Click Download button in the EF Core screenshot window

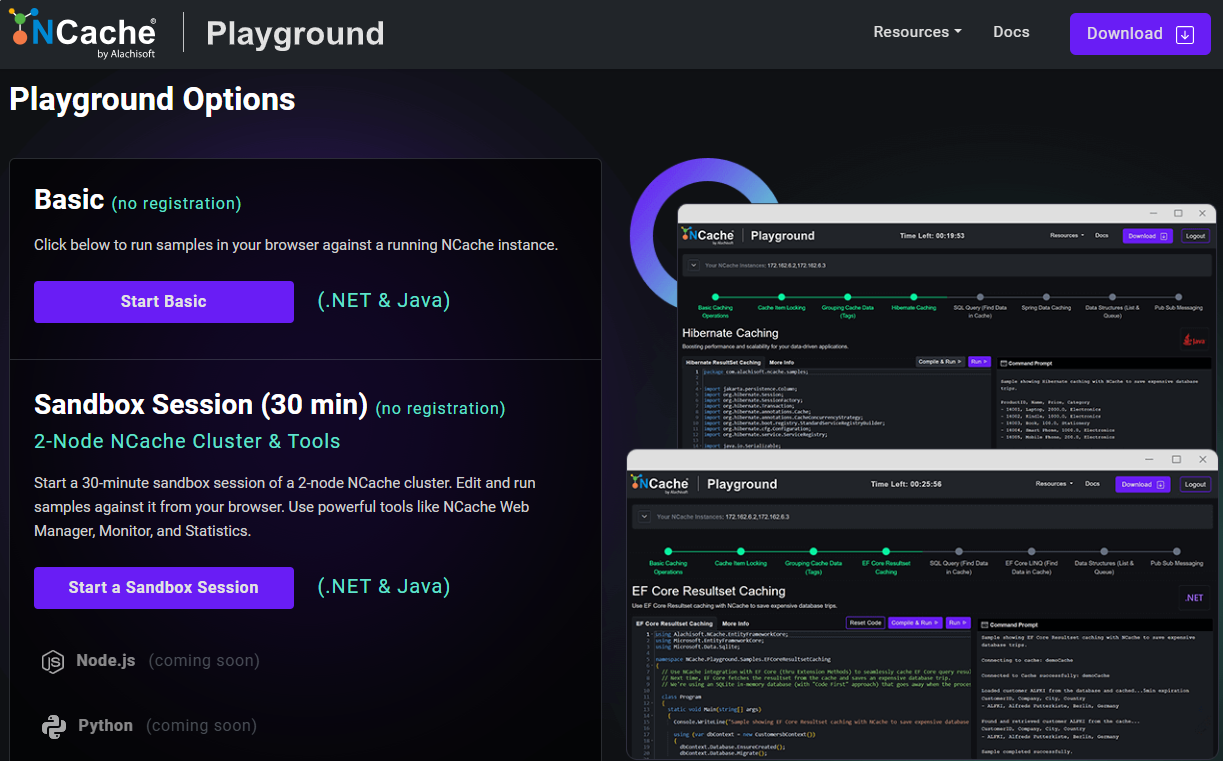click(1142, 484)
